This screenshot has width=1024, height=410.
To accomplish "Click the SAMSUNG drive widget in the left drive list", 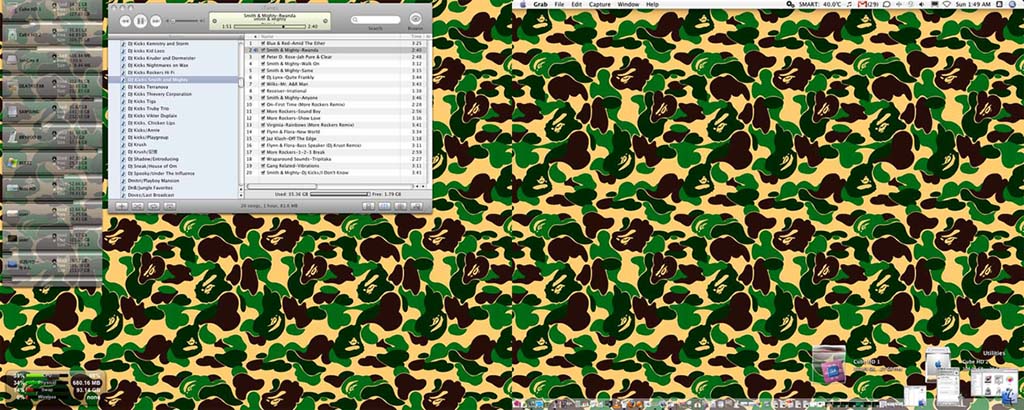I will click(x=52, y=111).
